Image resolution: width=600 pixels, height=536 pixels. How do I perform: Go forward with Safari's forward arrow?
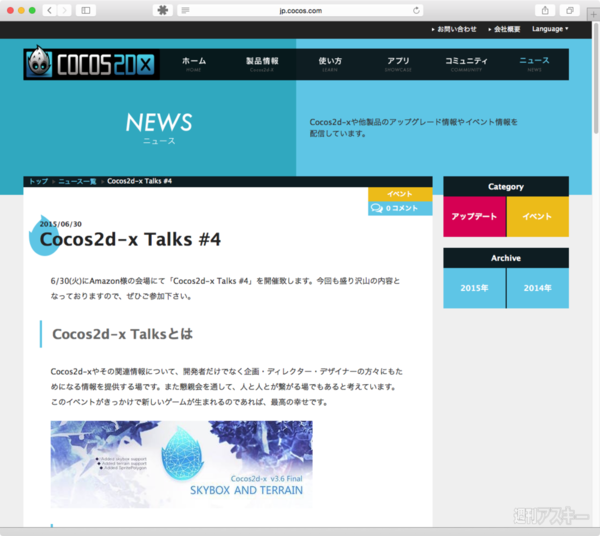click(x=64, y=10)
